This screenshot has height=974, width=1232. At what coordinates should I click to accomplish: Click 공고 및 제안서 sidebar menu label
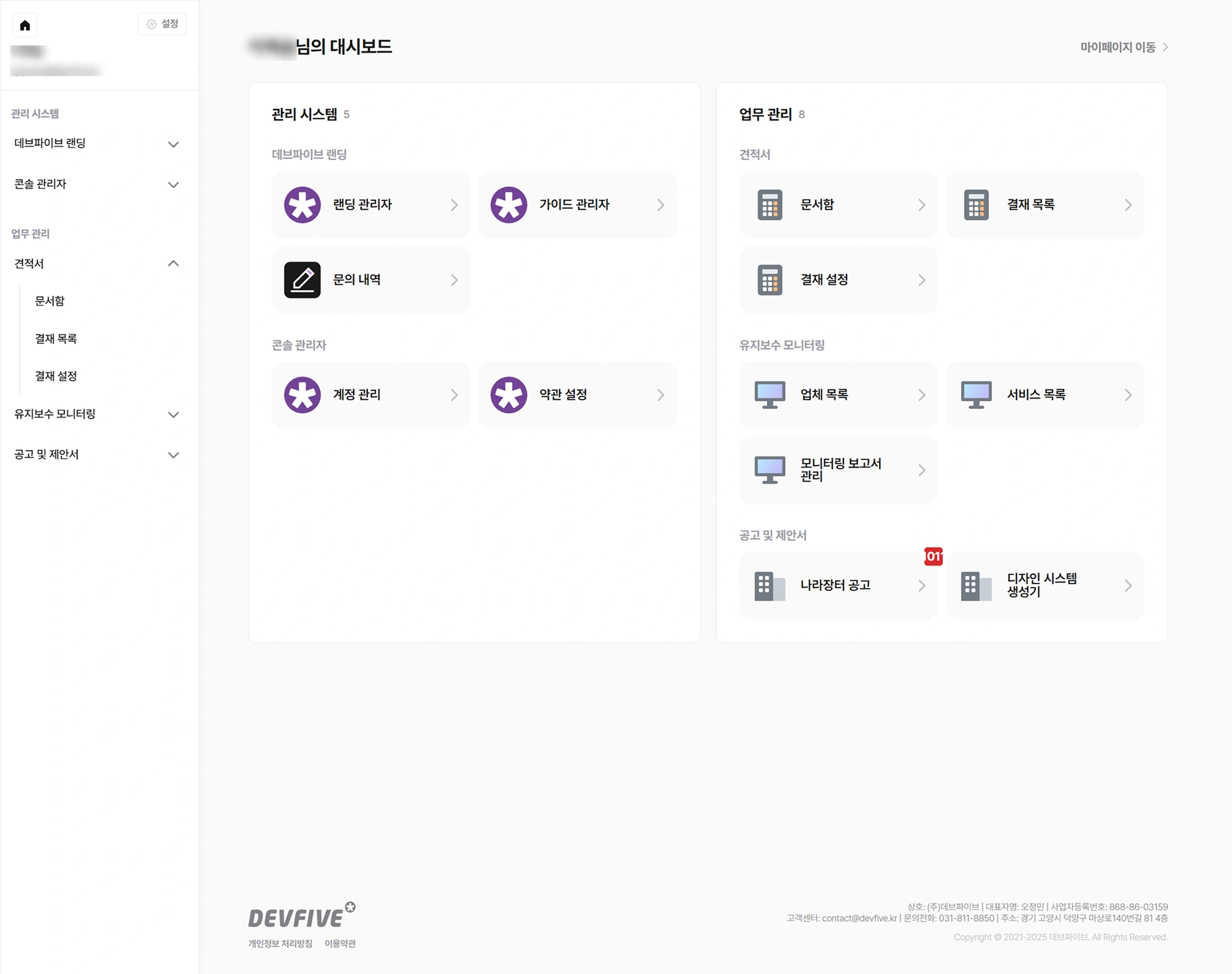coord(47,455)
